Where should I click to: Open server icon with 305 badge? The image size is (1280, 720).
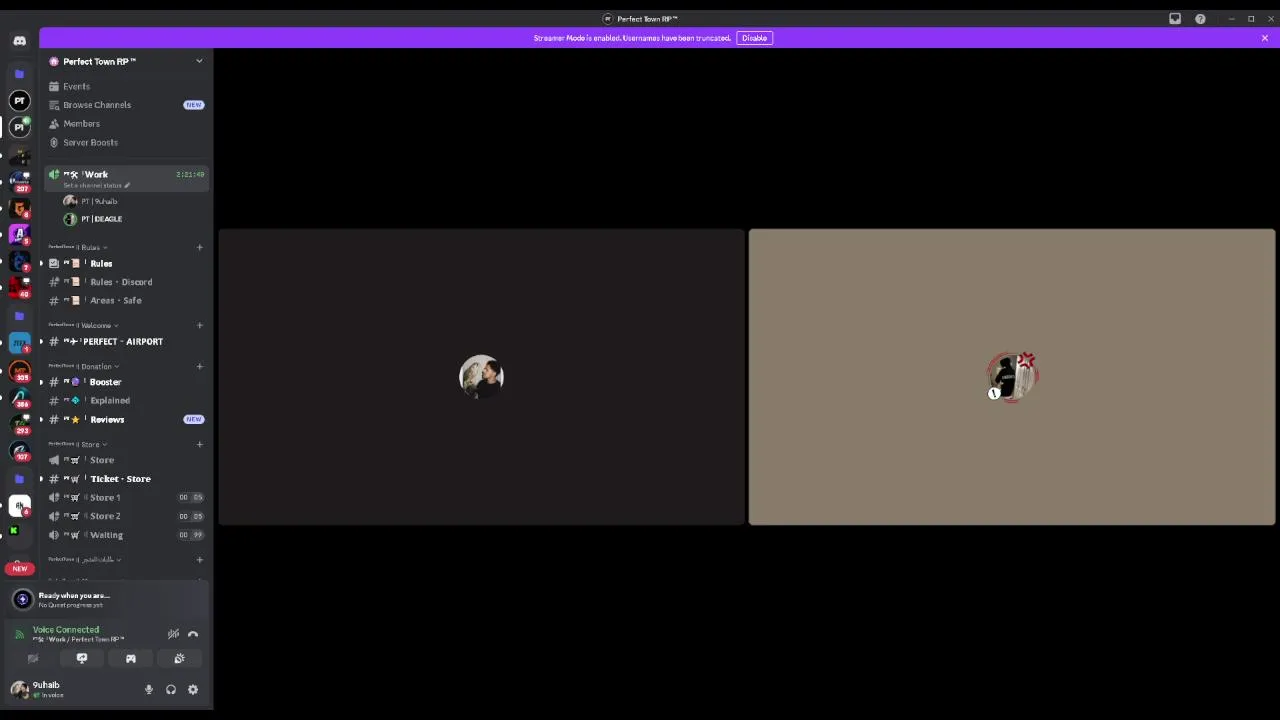[19, 372]
